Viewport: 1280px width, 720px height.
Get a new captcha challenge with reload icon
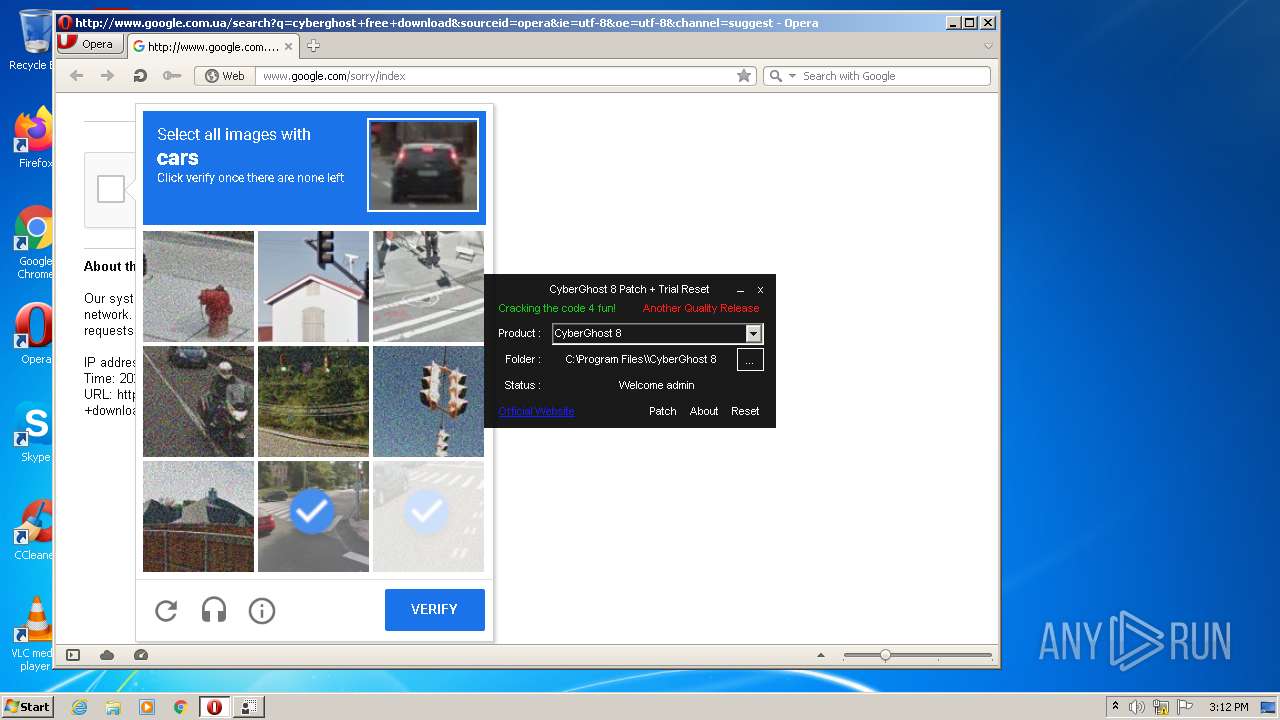tap(166, 610)
